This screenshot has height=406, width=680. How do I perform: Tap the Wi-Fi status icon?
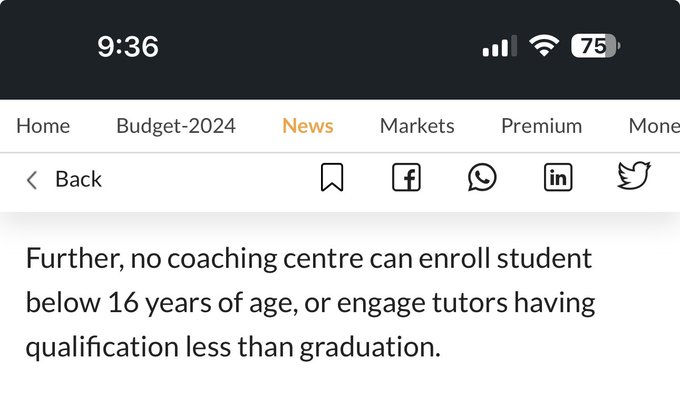pos(544,46)
